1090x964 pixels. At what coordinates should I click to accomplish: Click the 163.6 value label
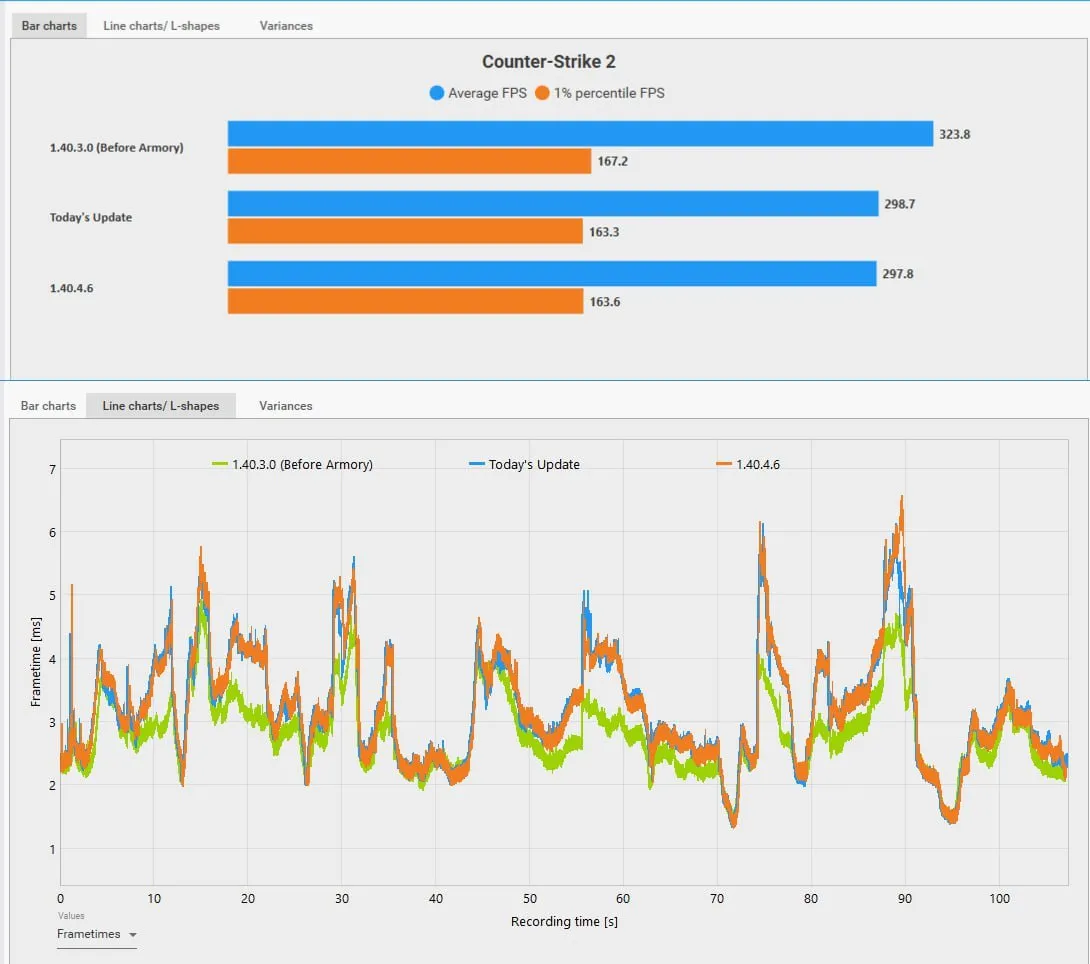coord(605,302)
